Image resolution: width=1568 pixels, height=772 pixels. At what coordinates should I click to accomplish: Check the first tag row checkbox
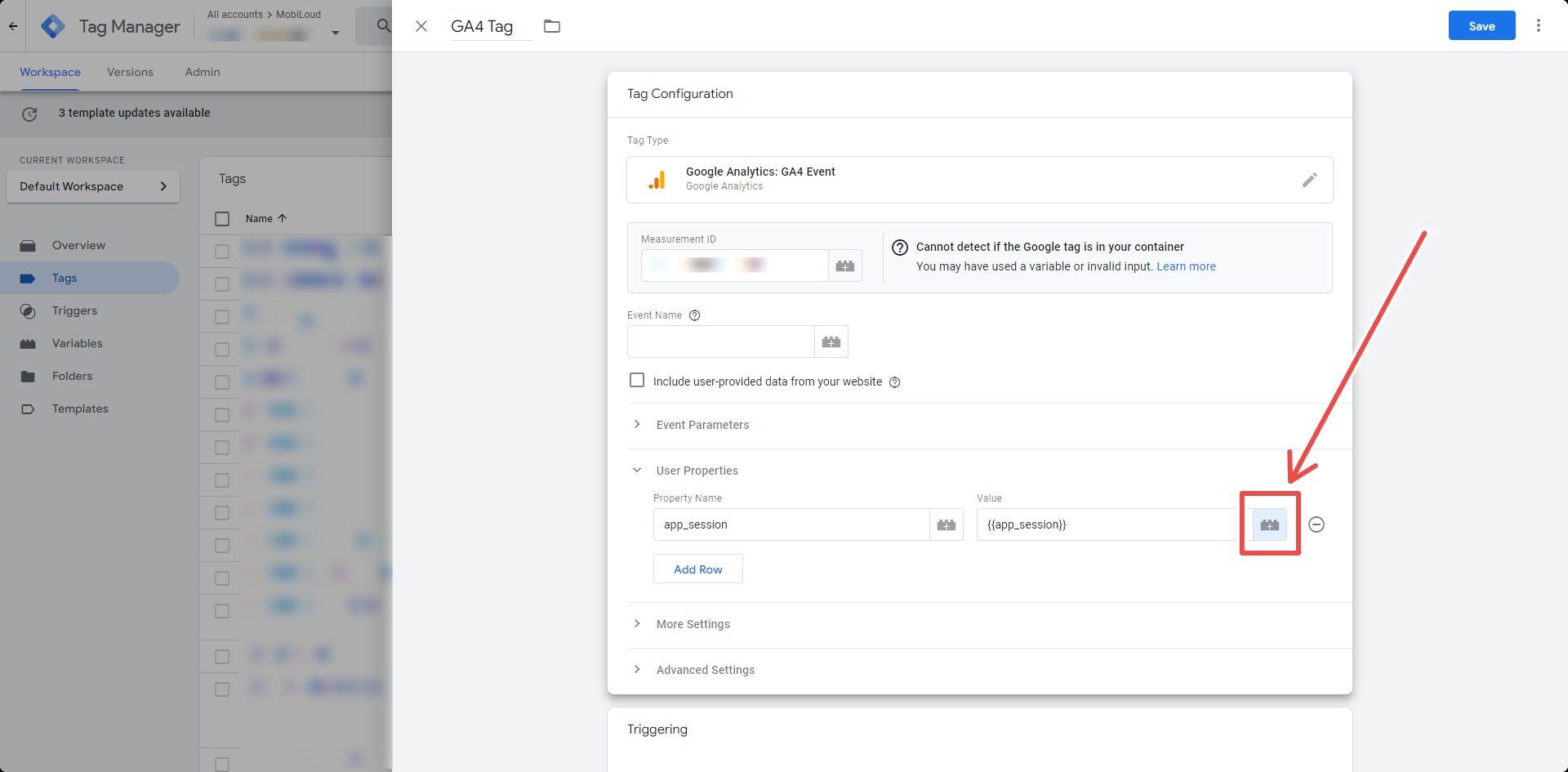point(222,252)
